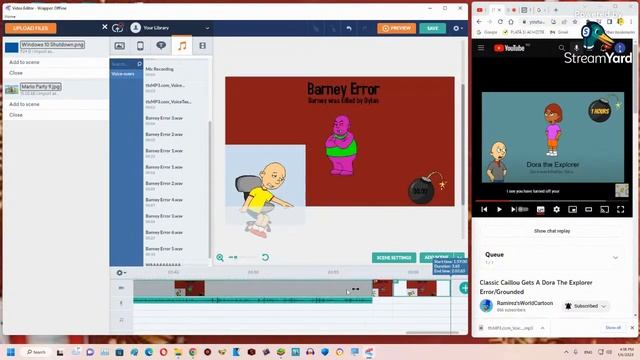Image resolution: width=640 pixels, height=360 pixels.
Task: Click the reset zoom circular arrow icon
Action: (x=265, y=258)
